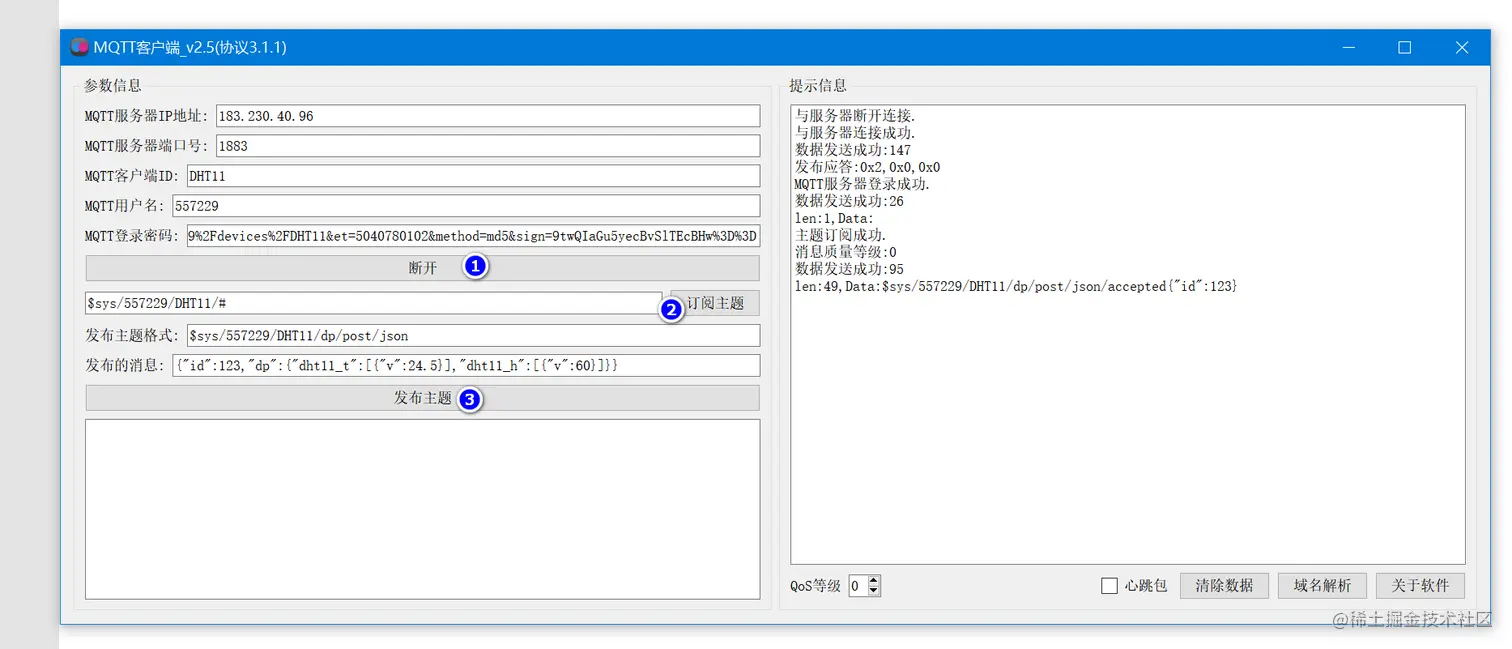Click the log line 主题订阅成功.

click(x=840, y=235)
